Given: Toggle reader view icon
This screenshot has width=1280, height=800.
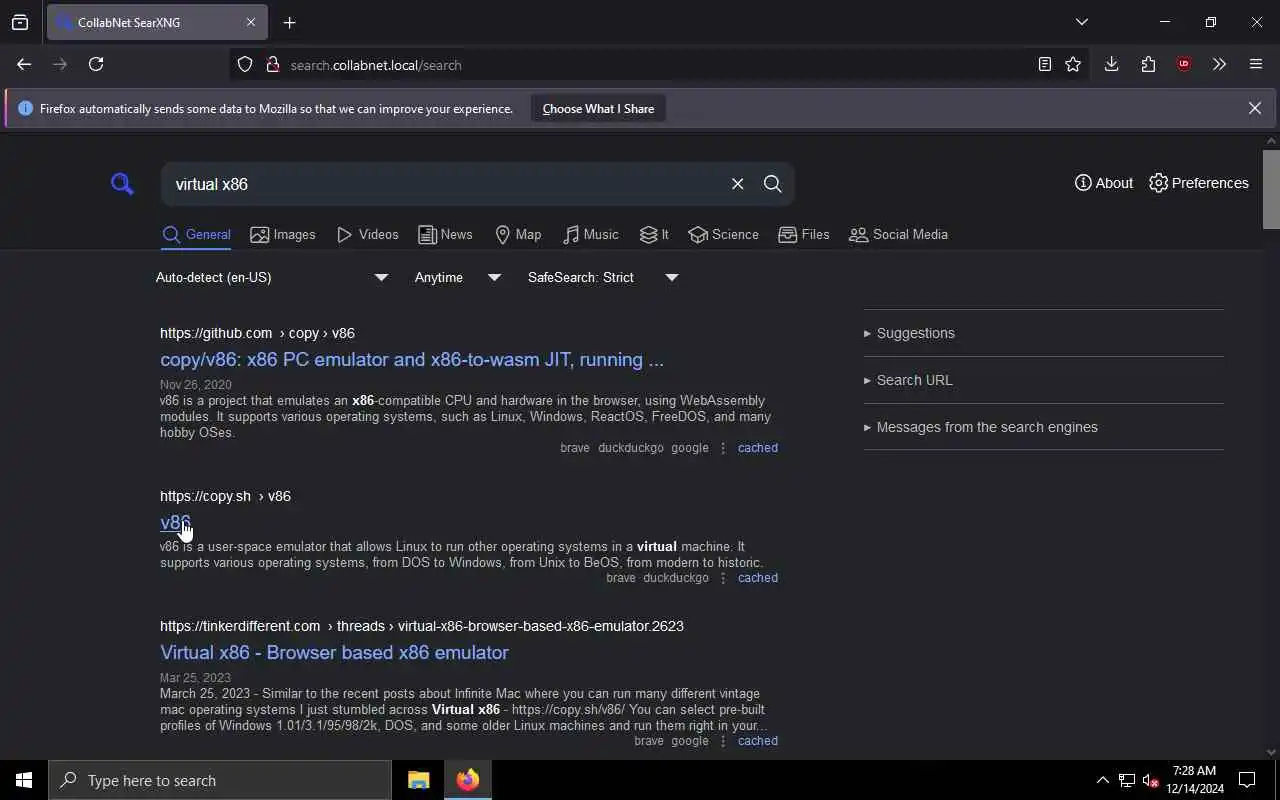Looking at the screenshot, I should (1044, 64).
